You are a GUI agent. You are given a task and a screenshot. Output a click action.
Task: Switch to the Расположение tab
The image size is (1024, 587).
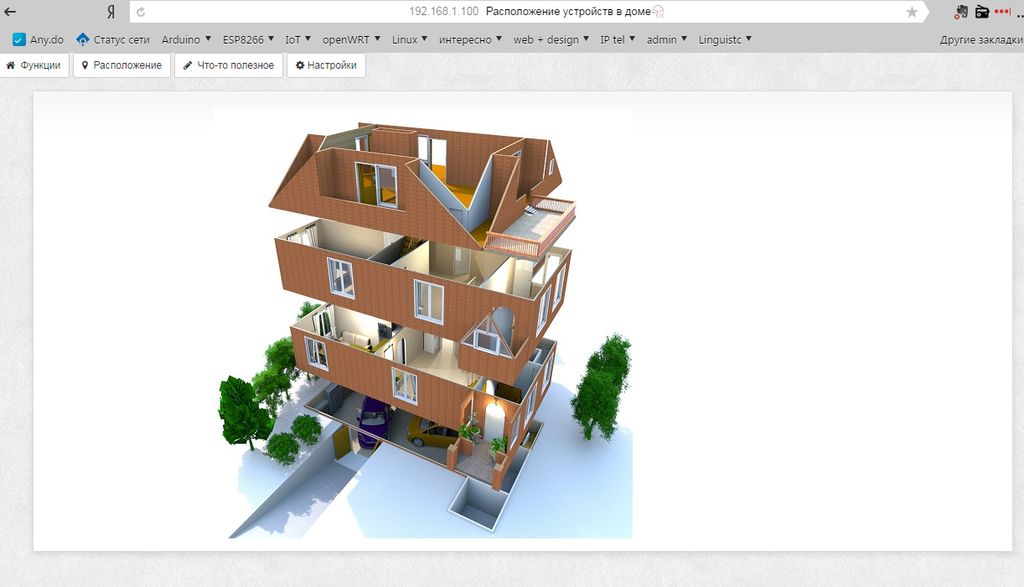[122, 65]
